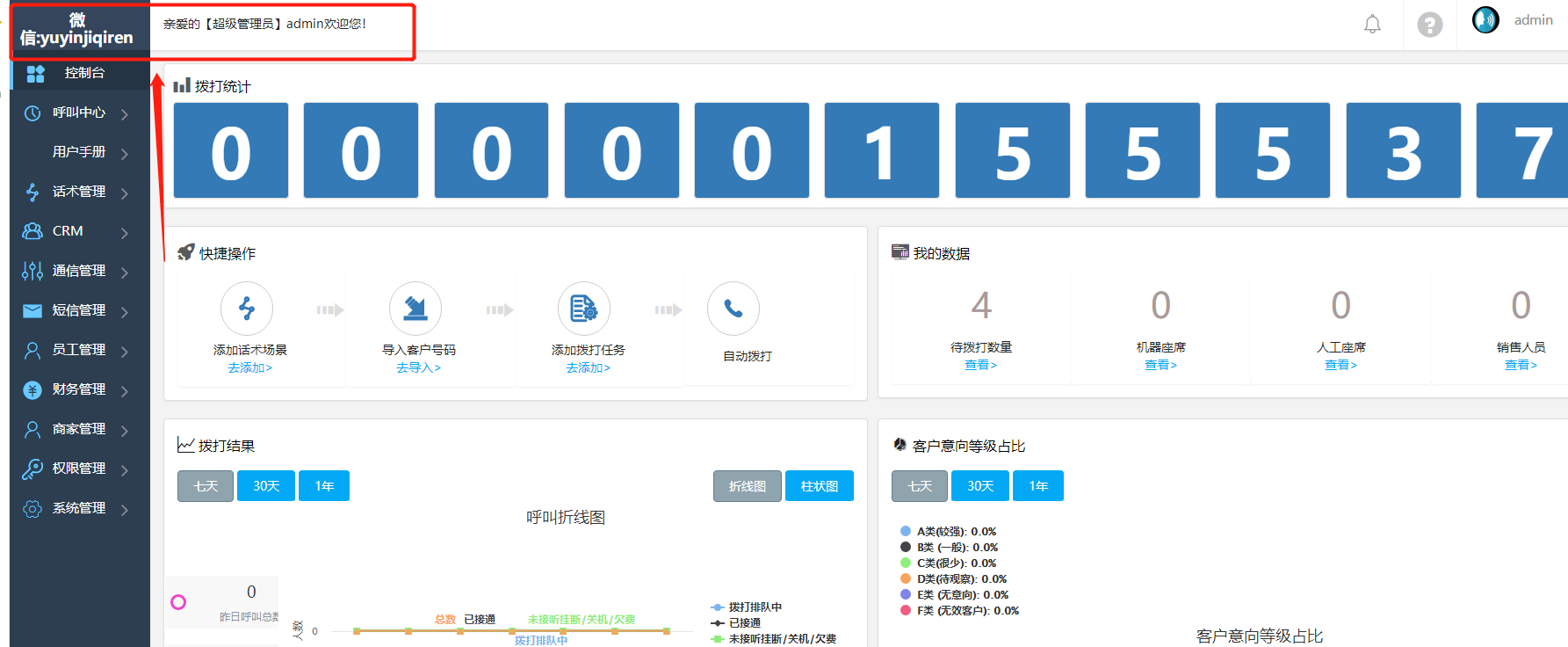
Task: Select 七天 range in 拨打结果 panel
Action: tap(206, 486)
